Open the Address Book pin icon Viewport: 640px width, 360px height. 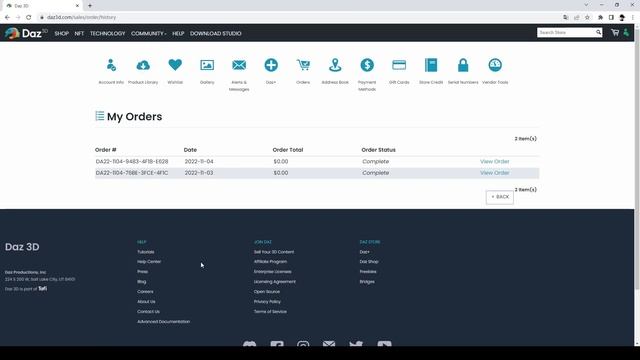[335, 65]
